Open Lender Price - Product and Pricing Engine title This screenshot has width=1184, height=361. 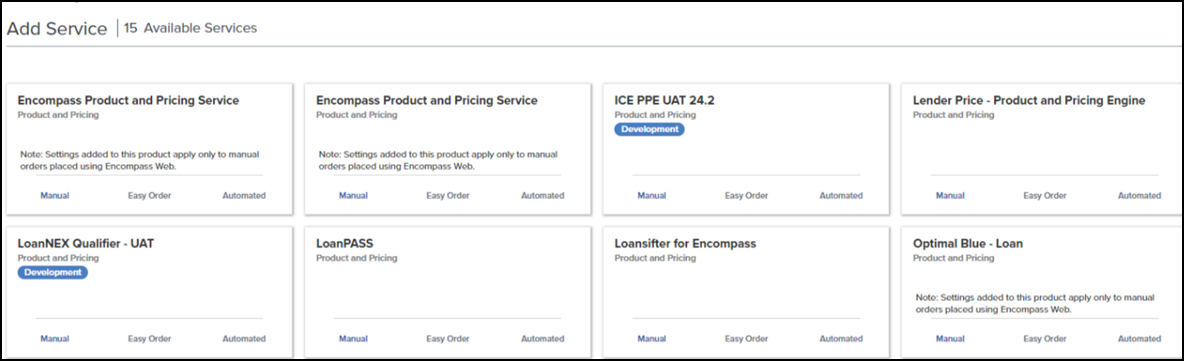point(1029,100)
